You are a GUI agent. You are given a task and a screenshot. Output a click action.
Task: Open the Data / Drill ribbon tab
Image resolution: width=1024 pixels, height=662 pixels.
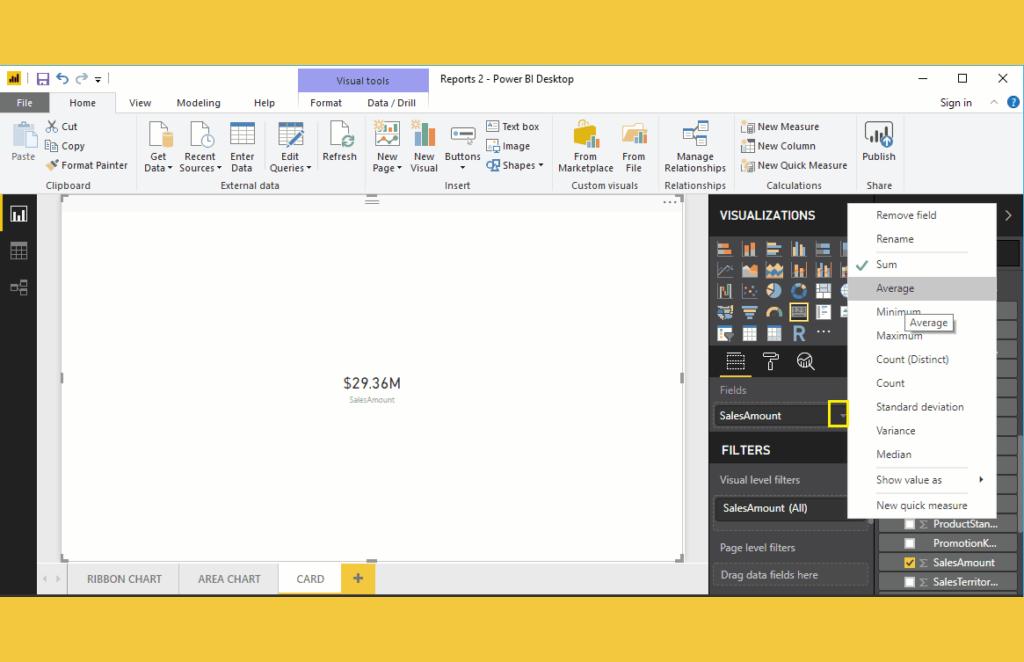(391, 102)
